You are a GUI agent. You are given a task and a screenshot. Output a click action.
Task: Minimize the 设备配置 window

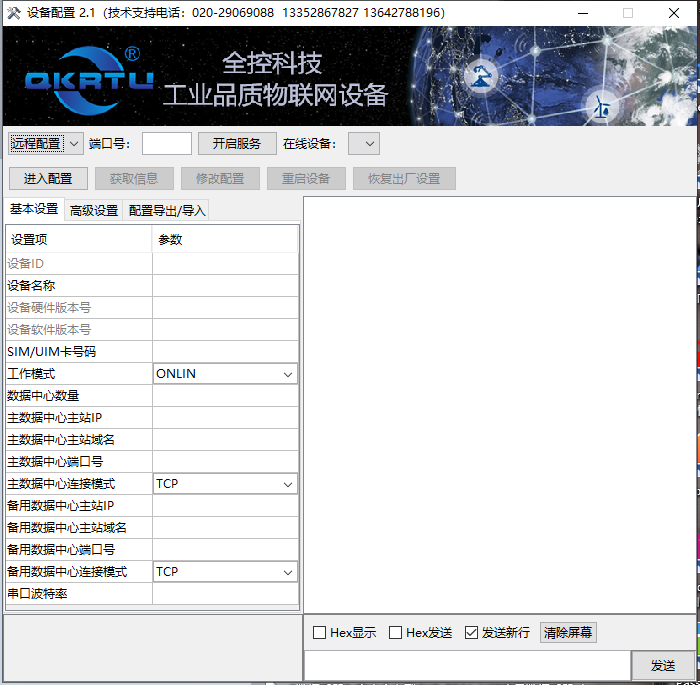pyautogui.click(x=583, y=13)
